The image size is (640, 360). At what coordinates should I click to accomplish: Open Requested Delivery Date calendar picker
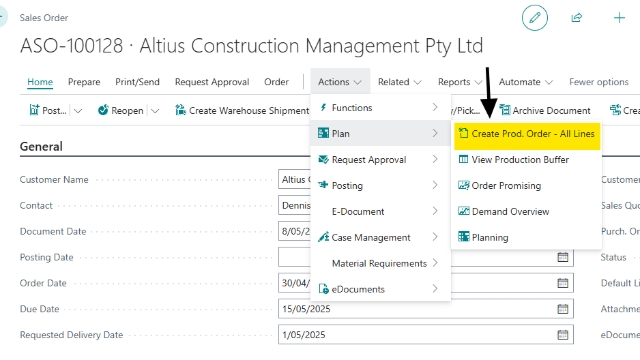tap(563, 335)
